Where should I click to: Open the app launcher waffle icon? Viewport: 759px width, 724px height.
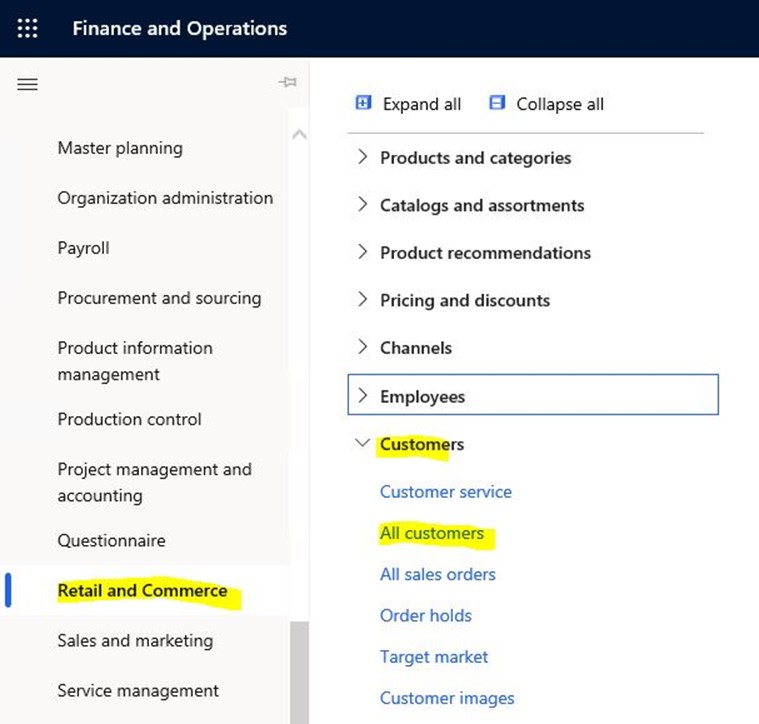(x=28, y=28)
